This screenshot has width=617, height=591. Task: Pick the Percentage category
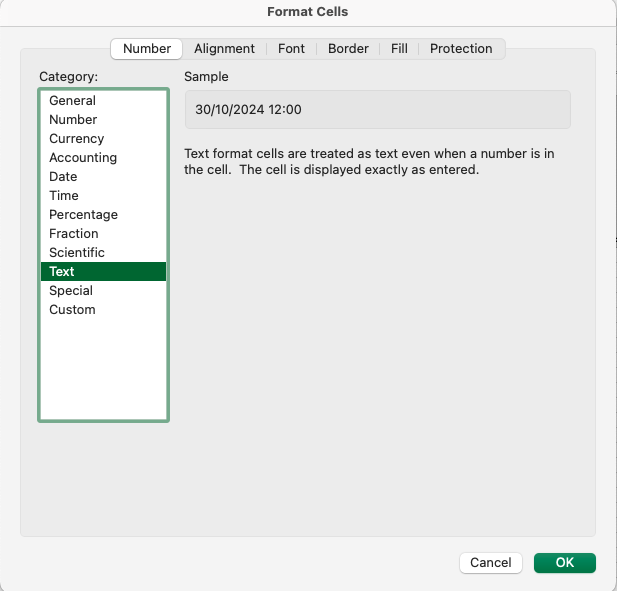click(x=83, y=215)
